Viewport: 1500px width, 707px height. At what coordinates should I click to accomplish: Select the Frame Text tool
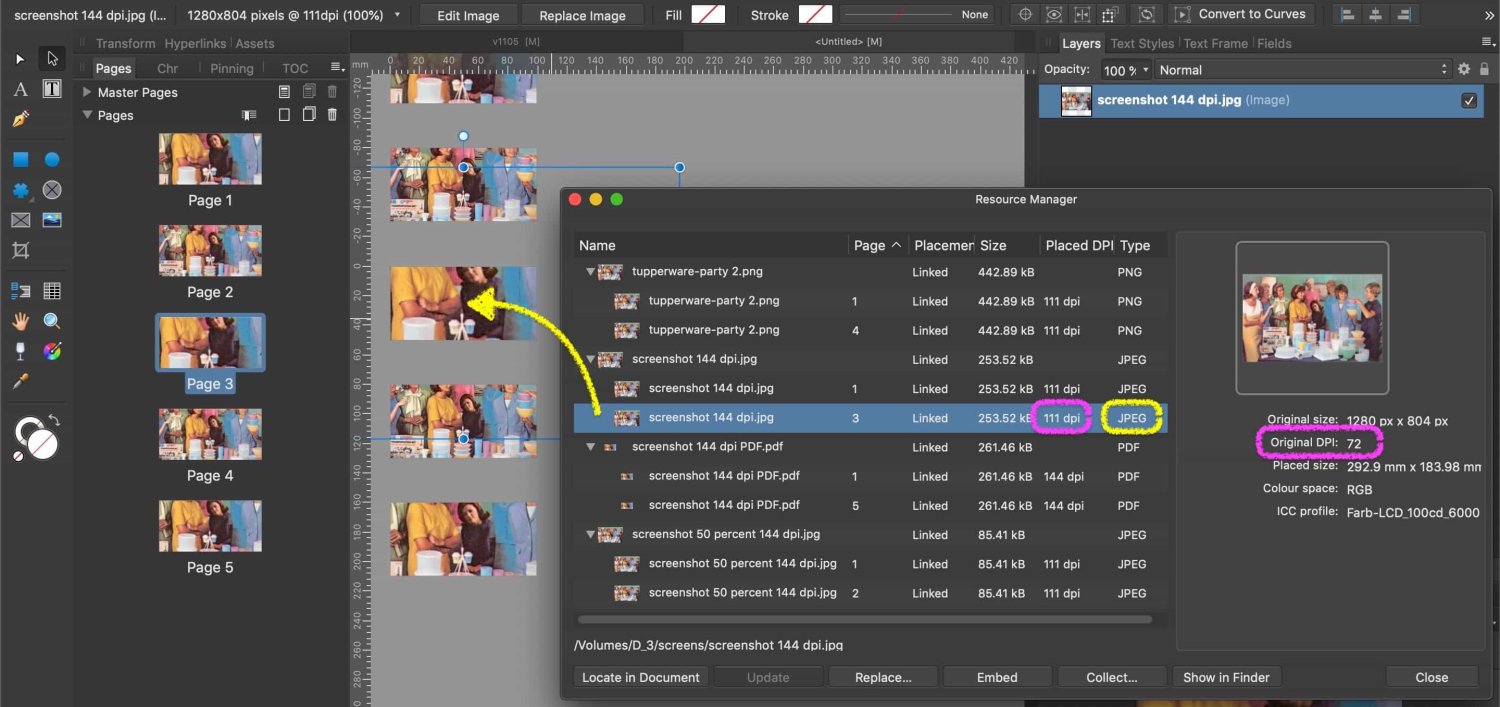(52, 89)
